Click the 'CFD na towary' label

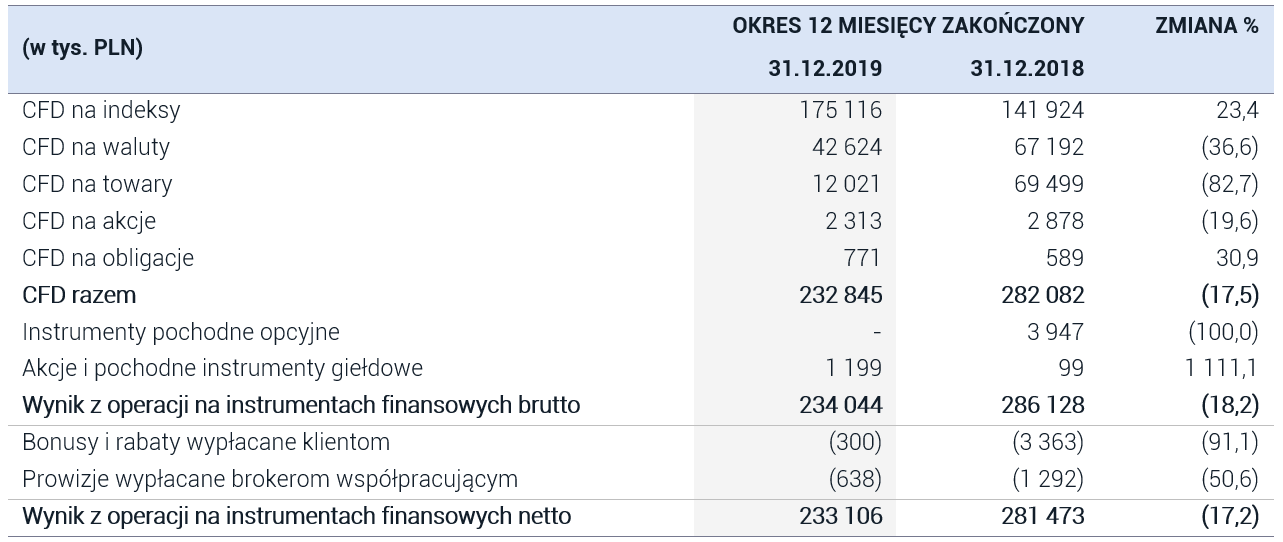pyautogui.click(x=97, y=184)
